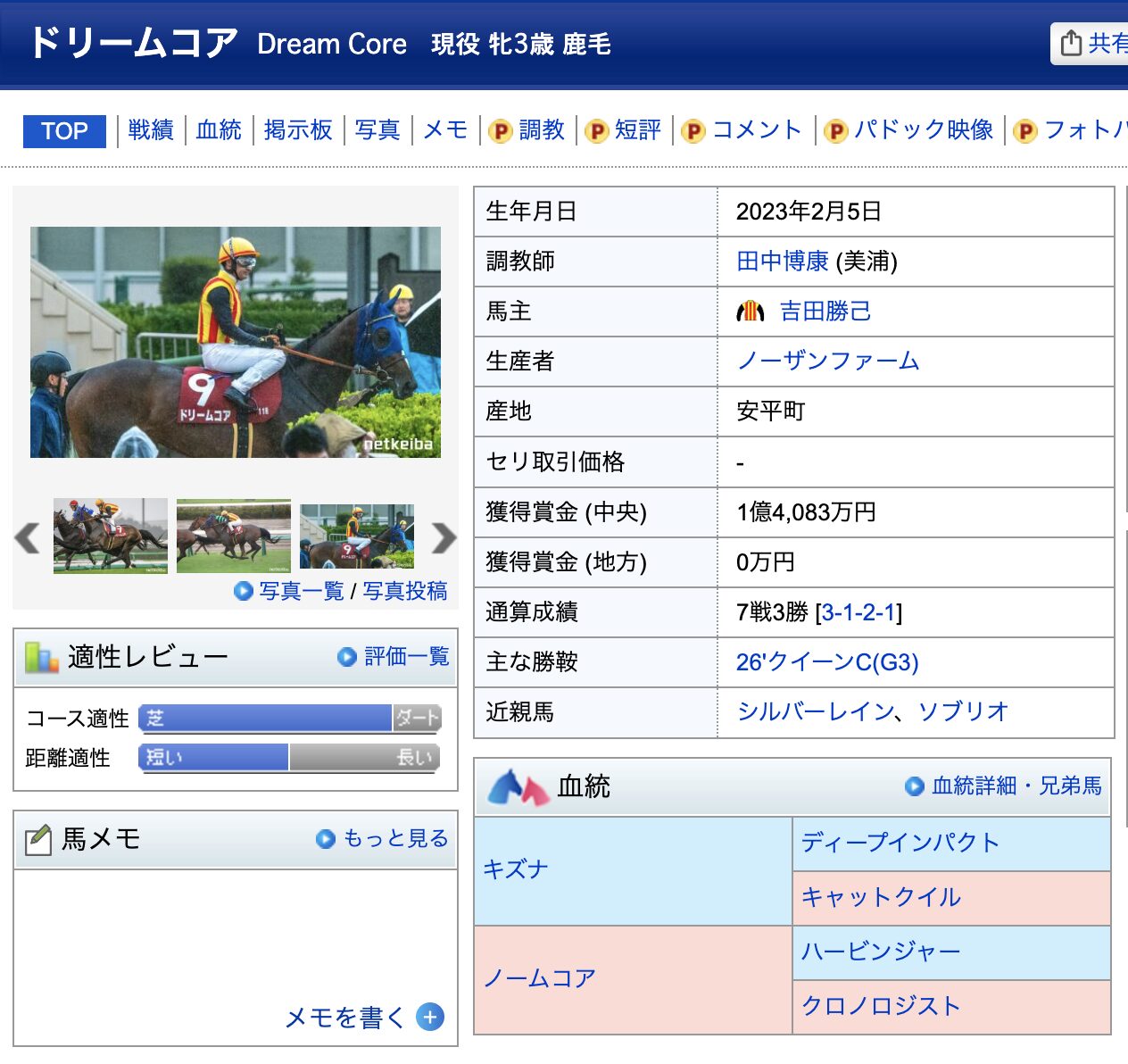This screenshot has height=1064, width=1128.
Task: Open クロノロジスト pedigree link
Action: tap(881, 1006)
